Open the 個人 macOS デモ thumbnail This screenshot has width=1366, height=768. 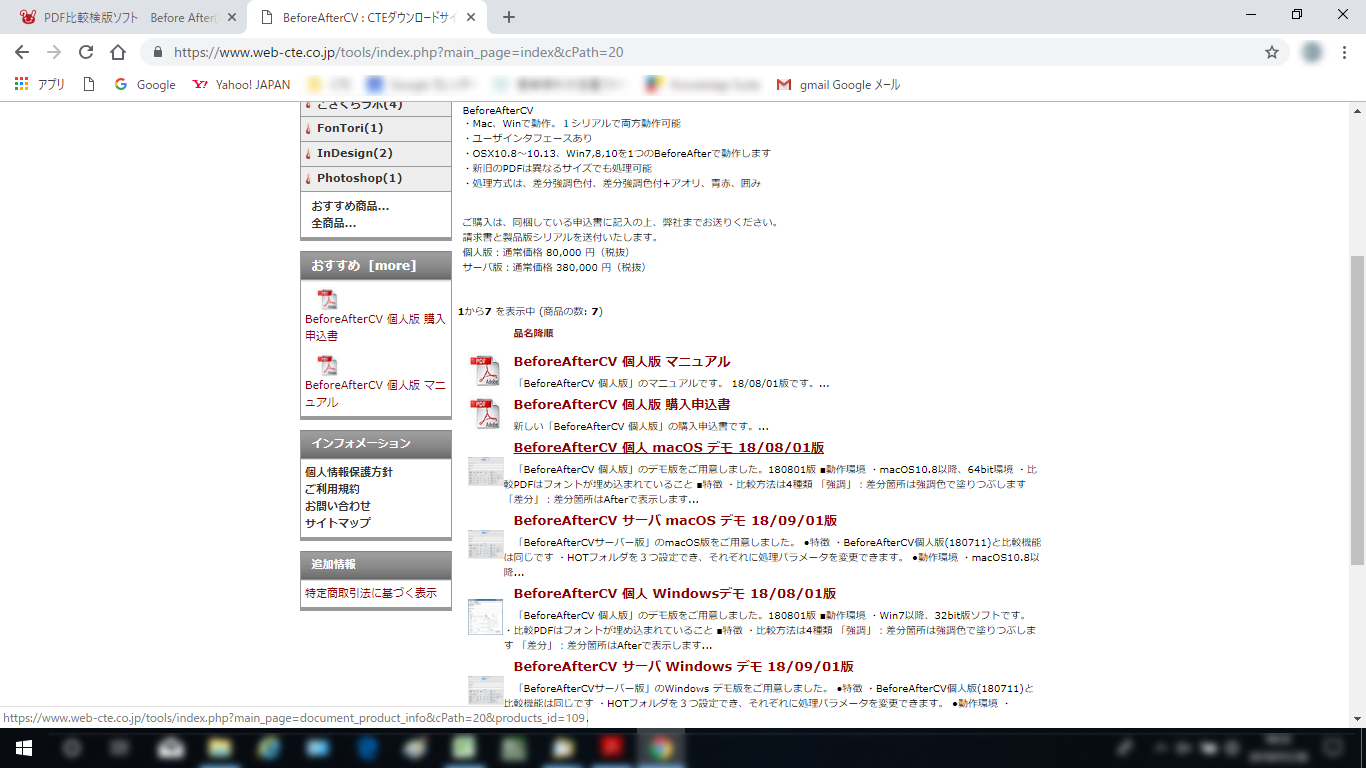click(x=486, y=472)
